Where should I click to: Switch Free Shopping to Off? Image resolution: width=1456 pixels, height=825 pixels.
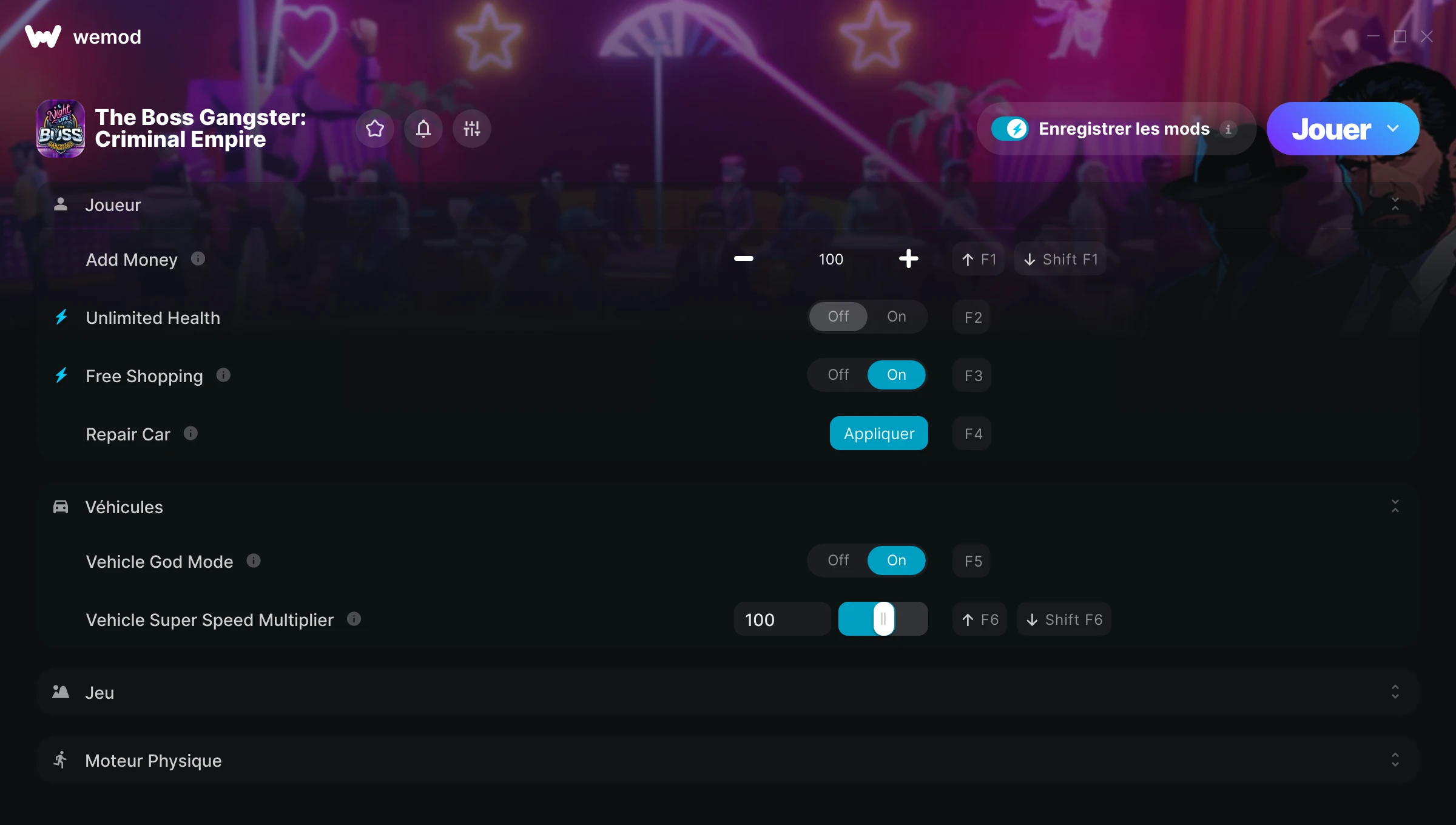838,375
